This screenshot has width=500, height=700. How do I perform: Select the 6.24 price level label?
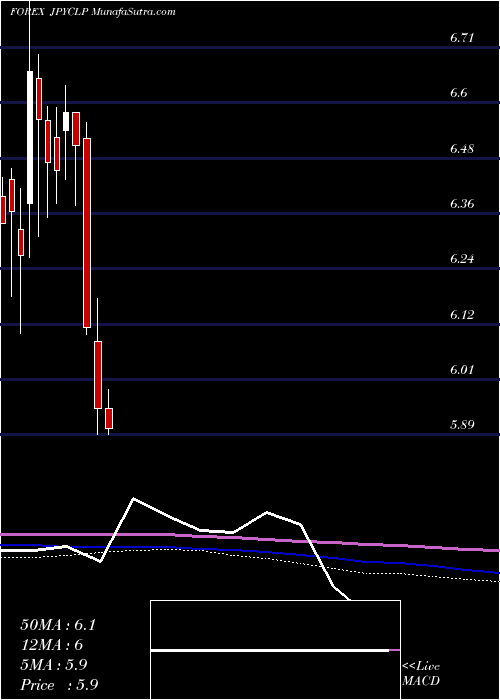(x=462, y=259)
